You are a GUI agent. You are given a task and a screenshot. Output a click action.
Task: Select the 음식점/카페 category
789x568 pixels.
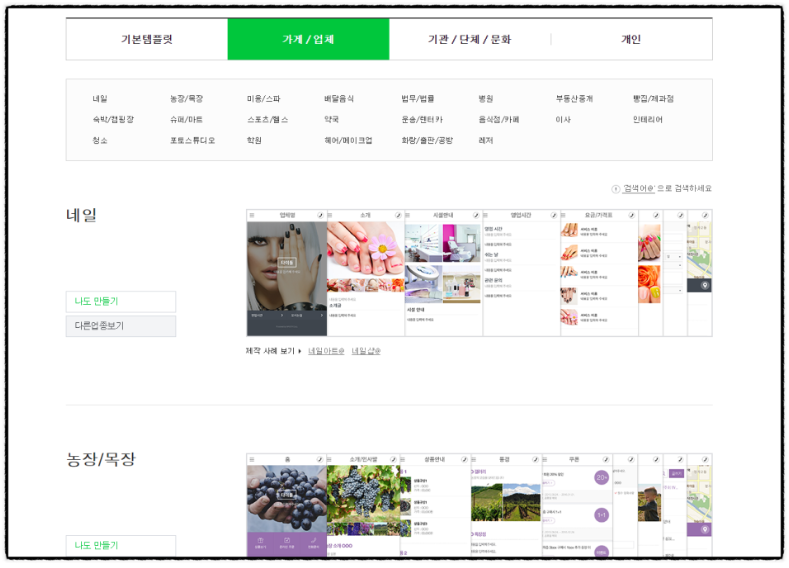coord(499,120)
